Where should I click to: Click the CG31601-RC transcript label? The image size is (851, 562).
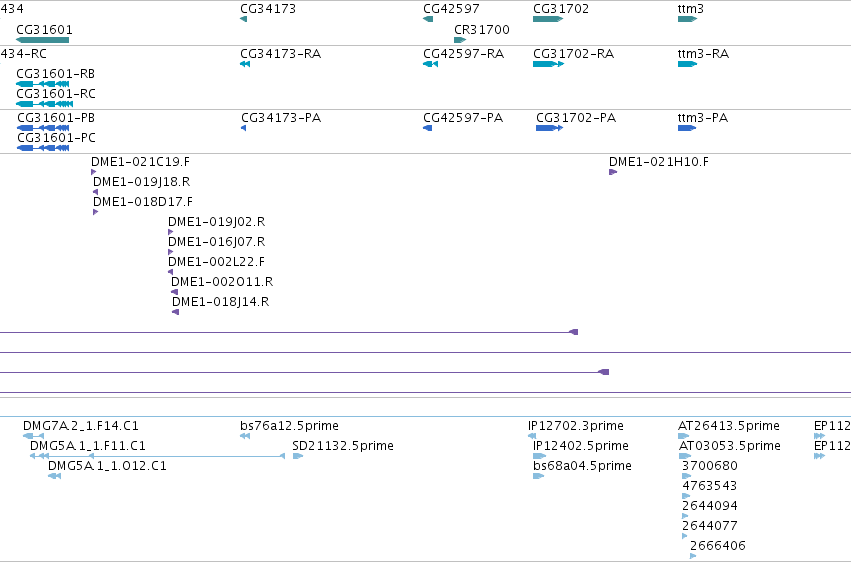[x=56, y=94]
